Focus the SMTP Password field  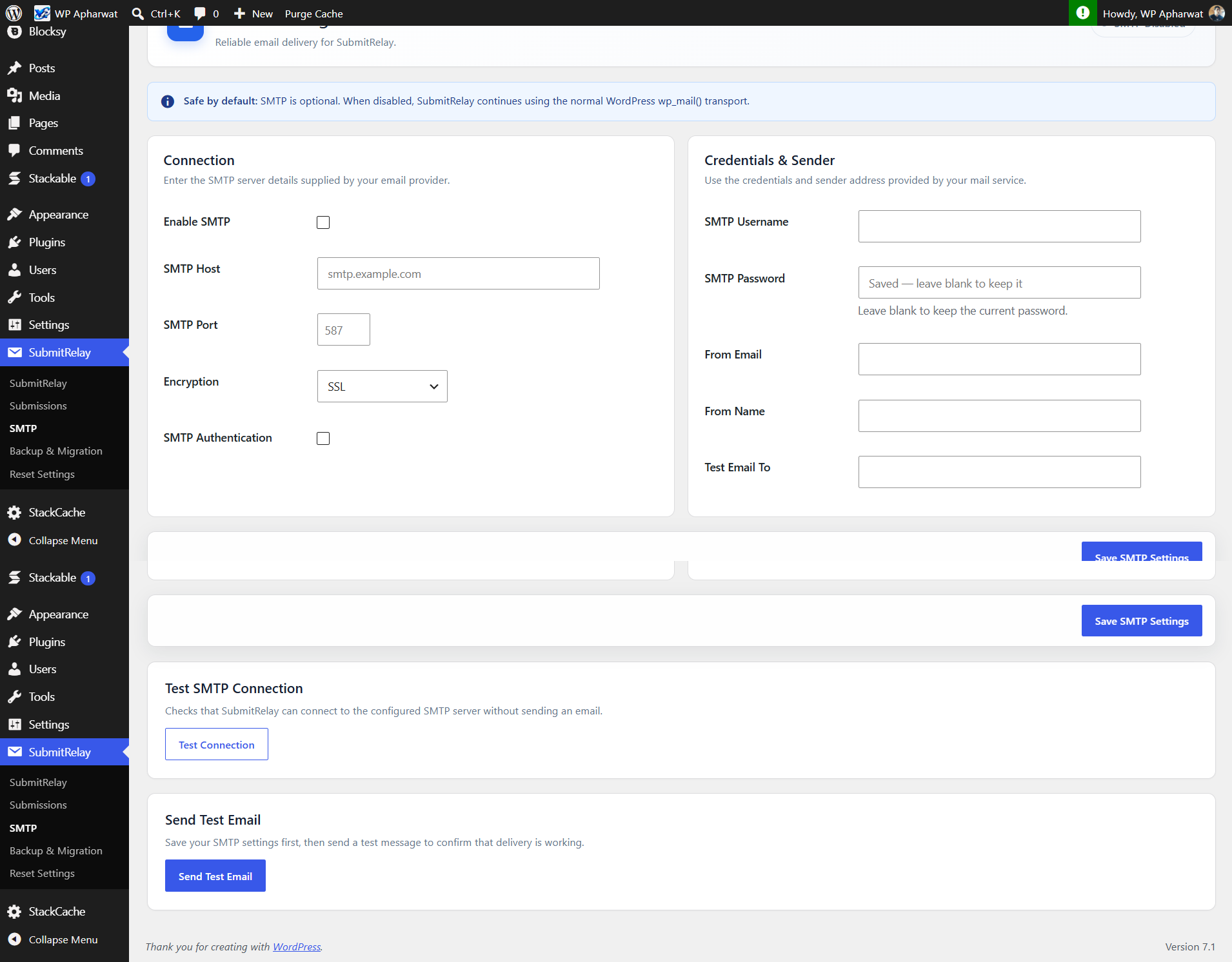pos(999,282)
